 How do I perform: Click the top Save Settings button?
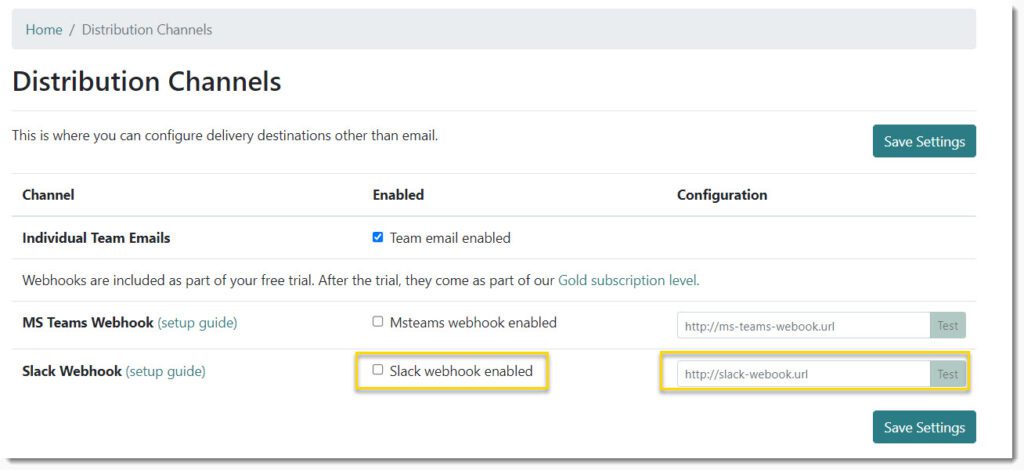coord(924,141)
